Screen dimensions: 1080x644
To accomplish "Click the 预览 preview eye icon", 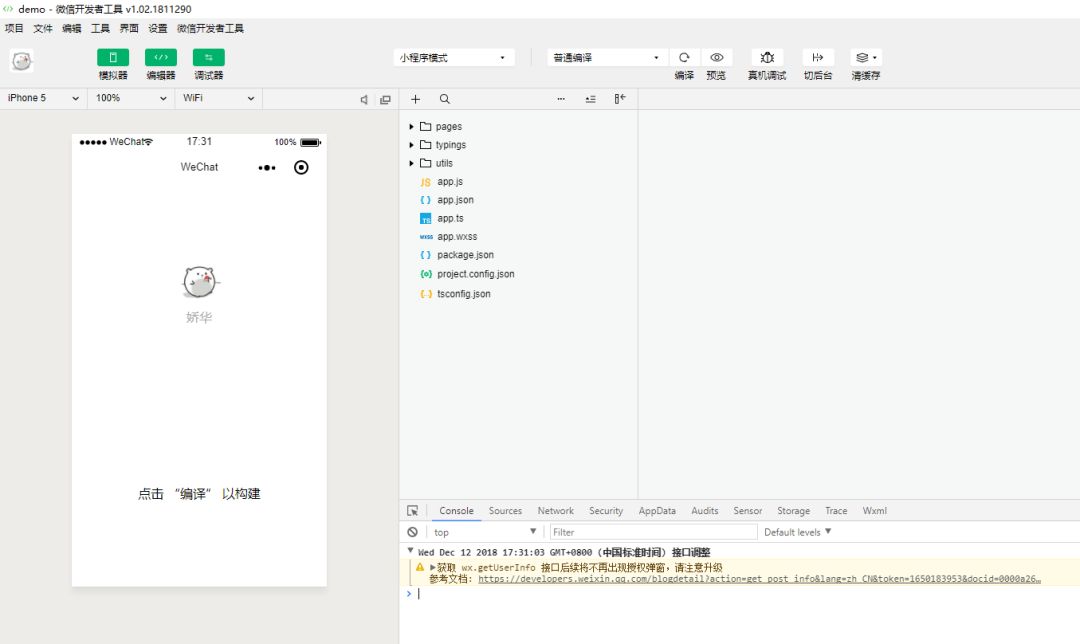I will (716, 57).
